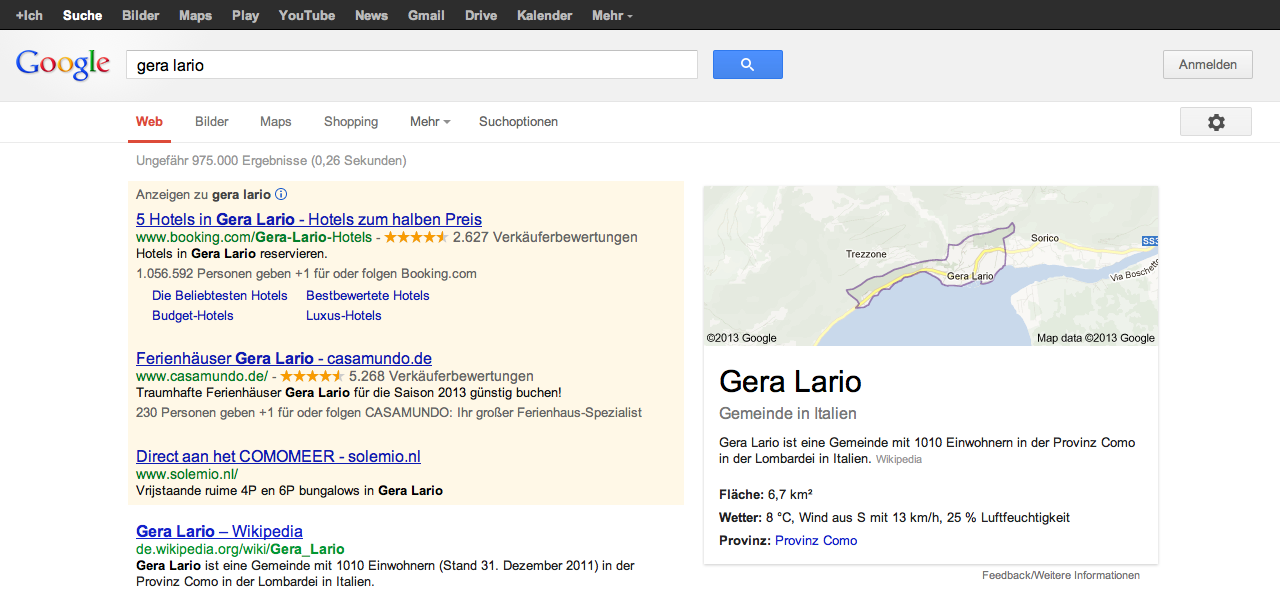Click the blue magnifier search button
1280x614 pixels.
click(x=747, y=65)
